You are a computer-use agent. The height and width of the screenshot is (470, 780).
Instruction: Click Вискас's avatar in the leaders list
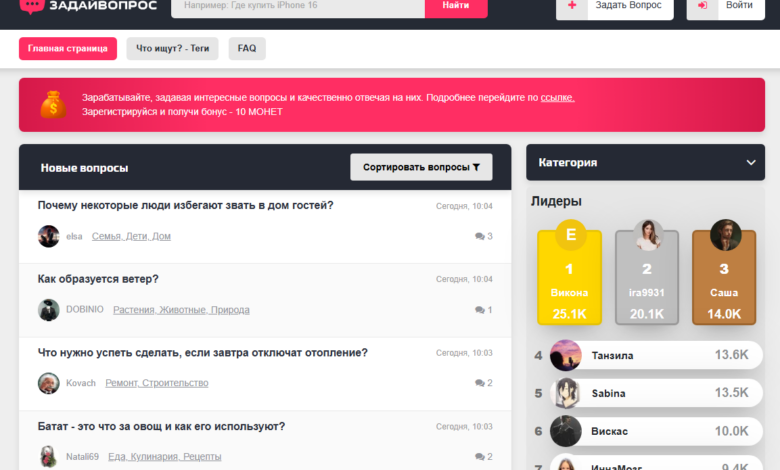(566, 431)
